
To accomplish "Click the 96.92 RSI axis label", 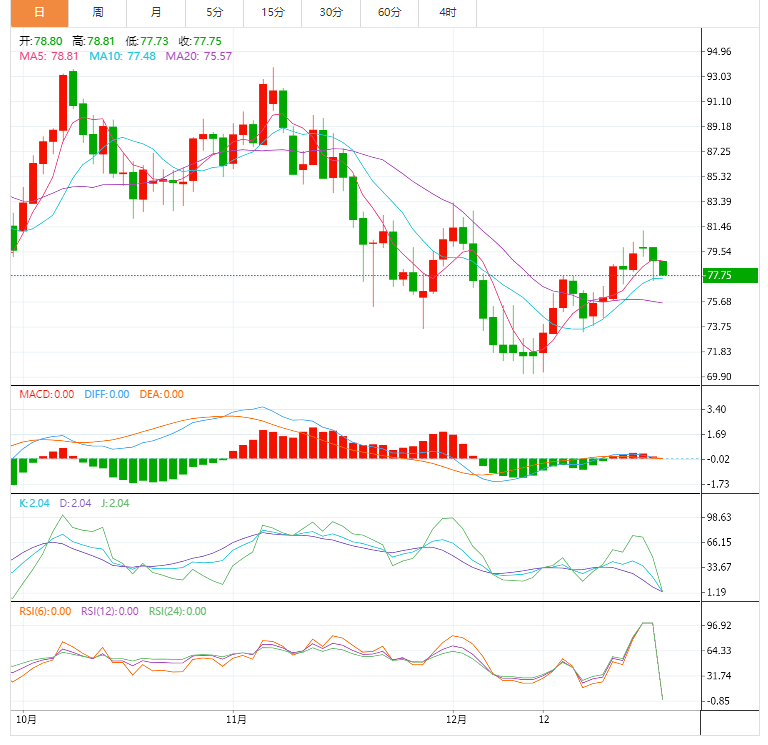I will click(719, 625).
